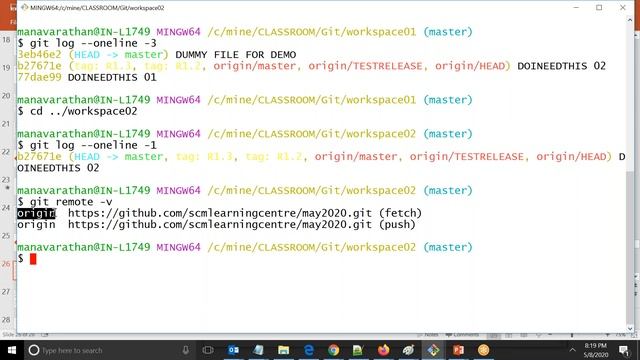Click 'DOINEEDTHIS 01' commit message
The height and width of the screenshot is (360, 640).
coord(112,77)
